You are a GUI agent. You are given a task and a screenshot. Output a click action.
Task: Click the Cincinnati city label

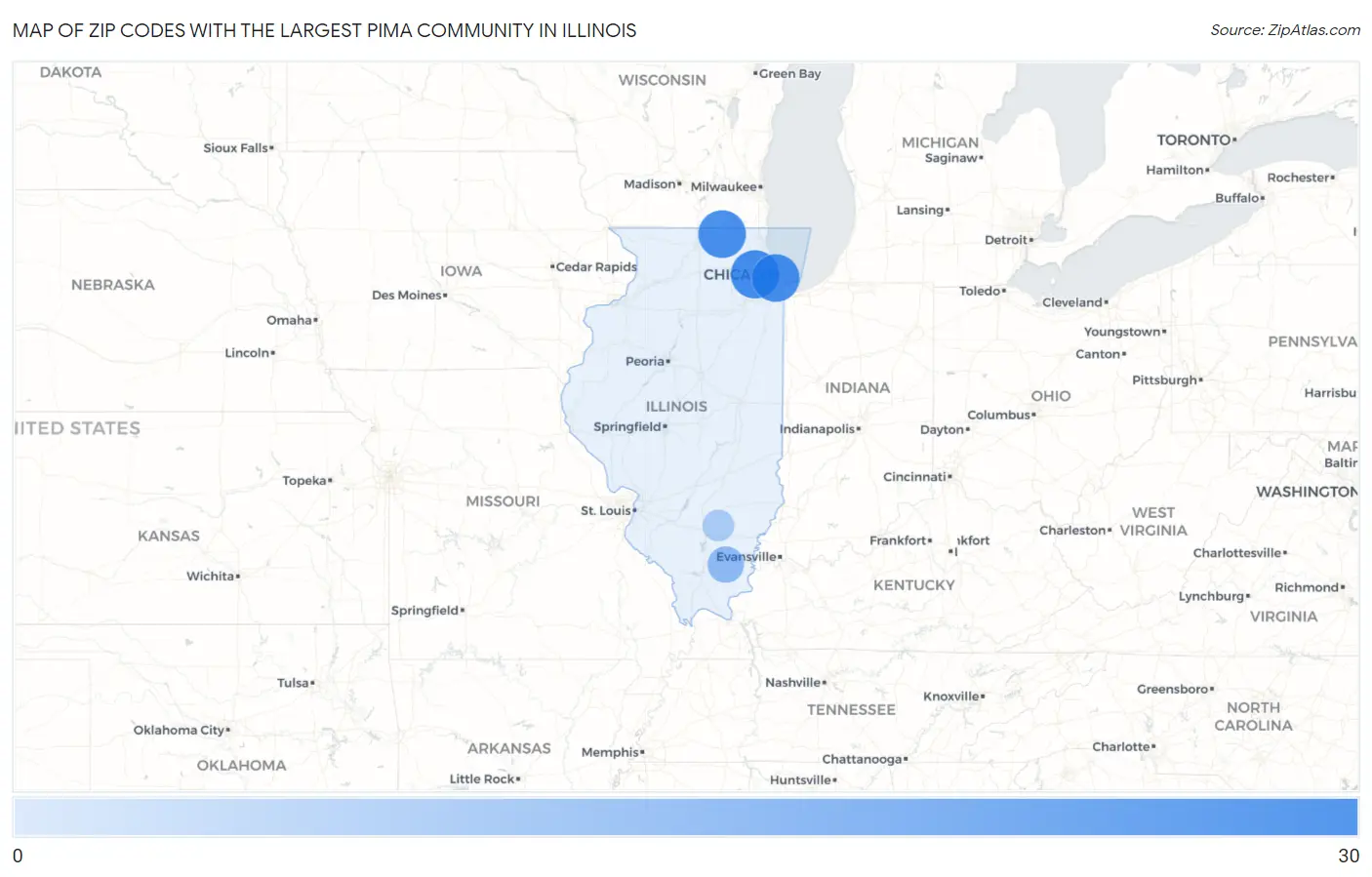click(x=916, y=476)
